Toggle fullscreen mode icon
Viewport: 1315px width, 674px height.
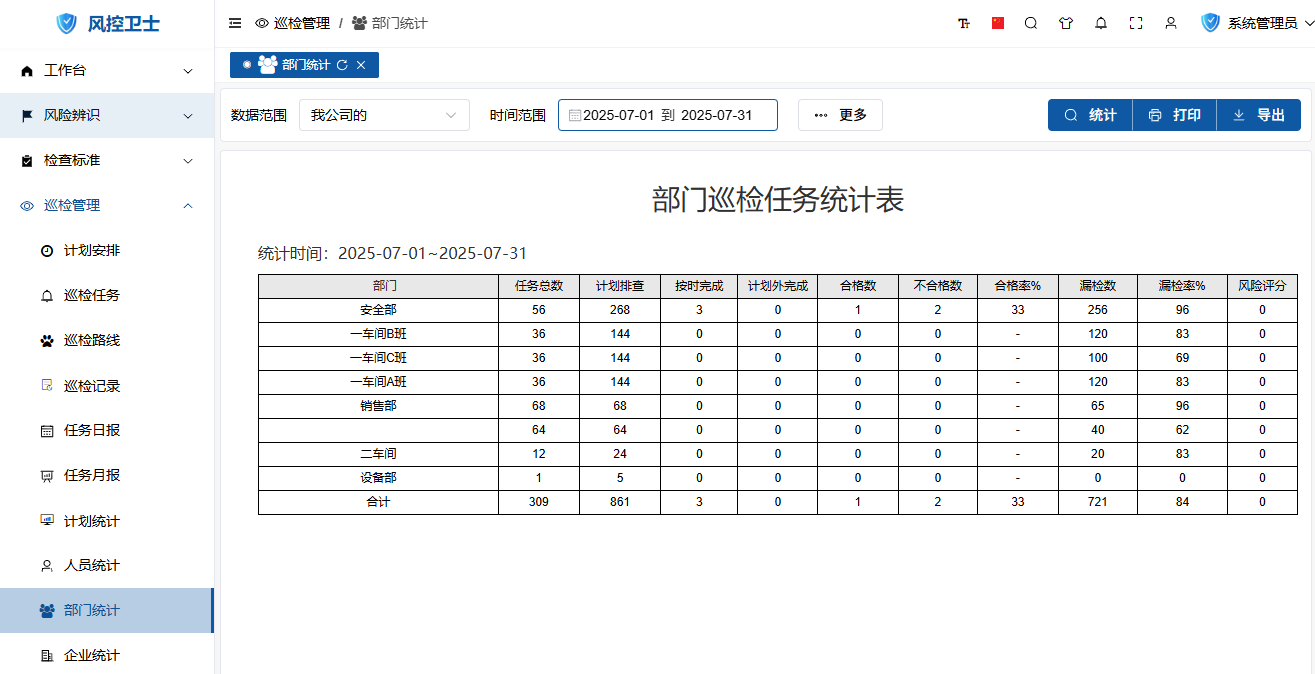[1136, 23]
